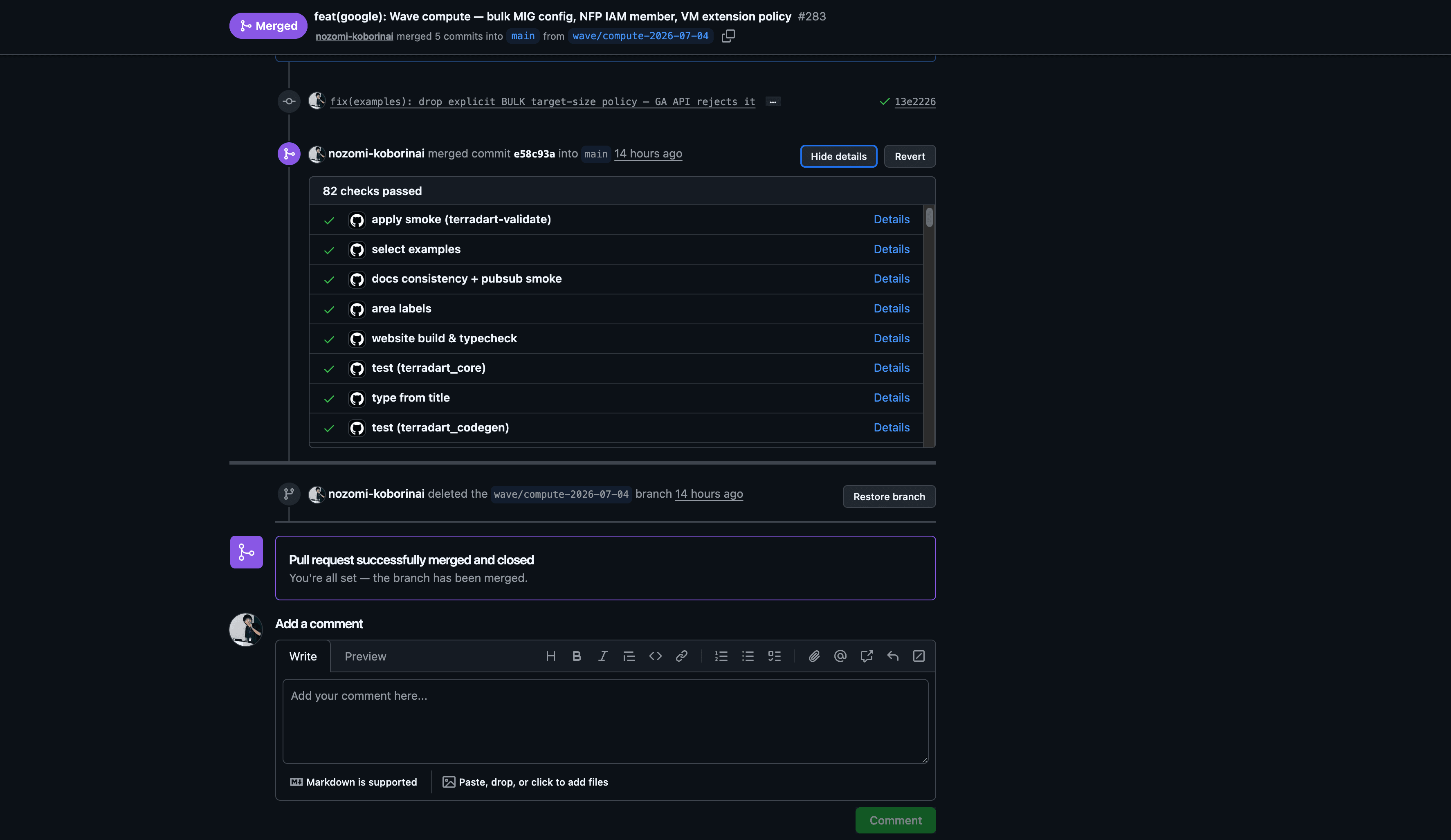Click the commit icon beside the fix(examples) commit

point(289,101)
